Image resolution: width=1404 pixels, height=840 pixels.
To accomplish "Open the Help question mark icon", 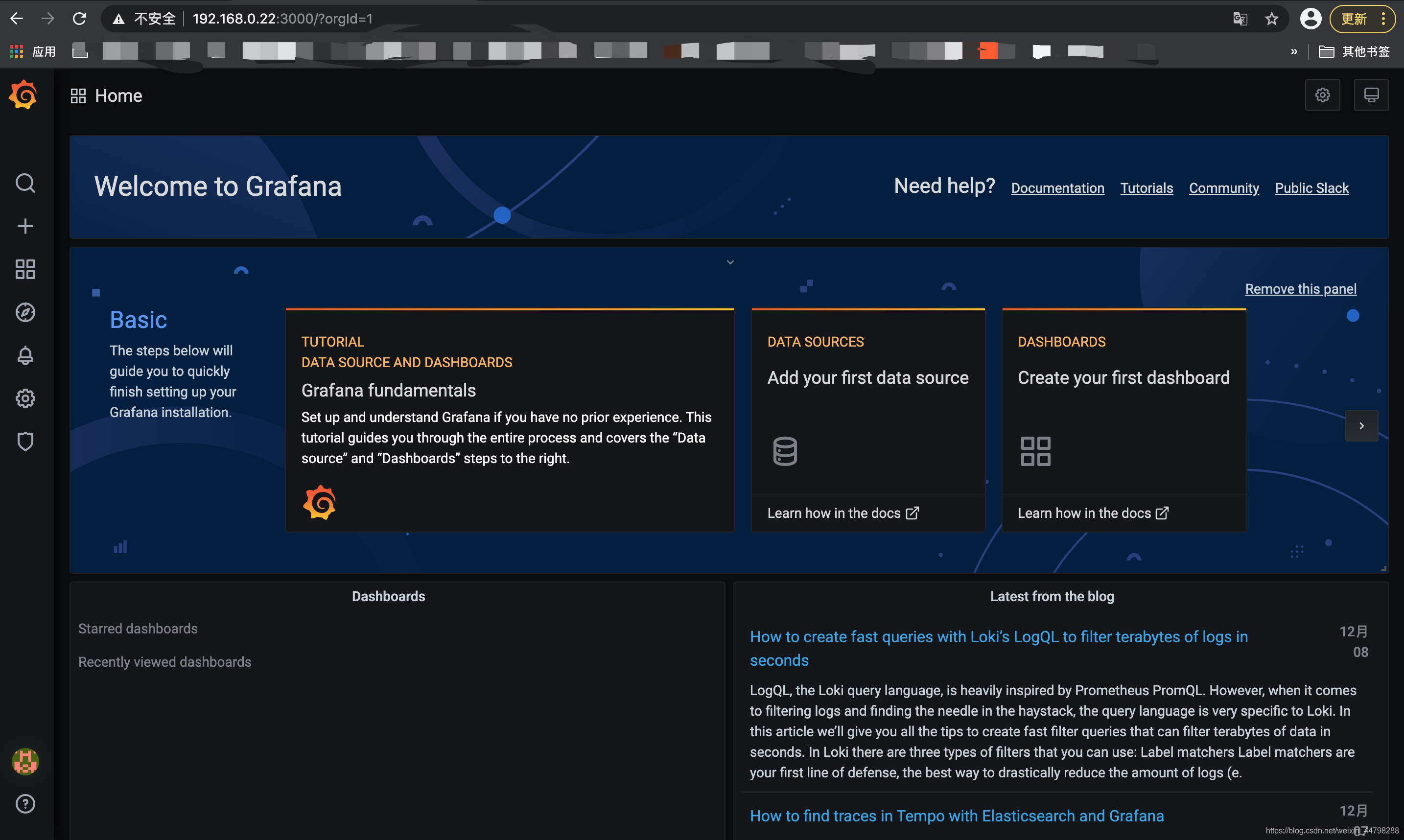I will point(25,804).
